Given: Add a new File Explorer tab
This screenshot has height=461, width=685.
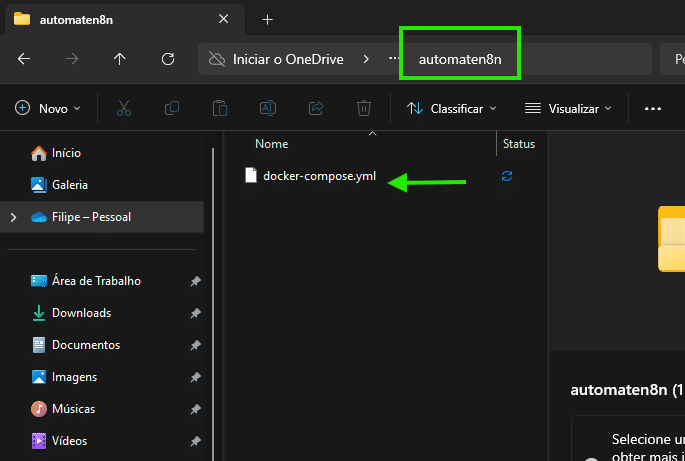Looking at the screenshot, I should 267,20.
